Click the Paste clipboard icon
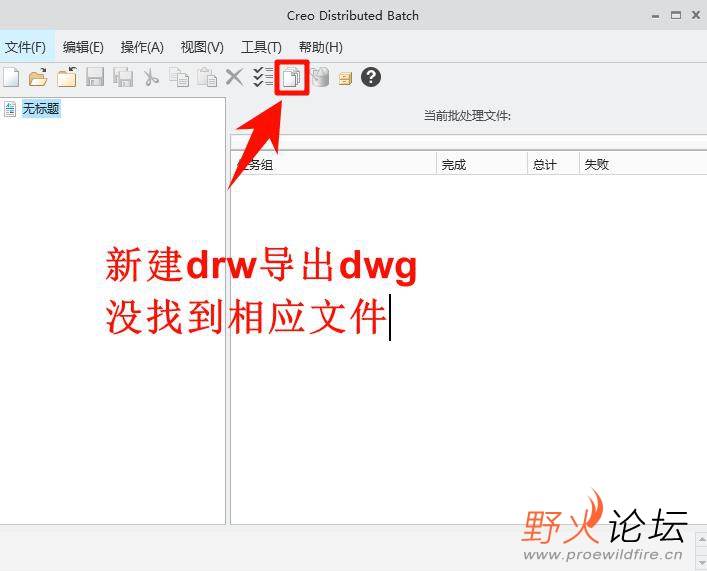Screen dimensions: 707x571 point(207,77)
